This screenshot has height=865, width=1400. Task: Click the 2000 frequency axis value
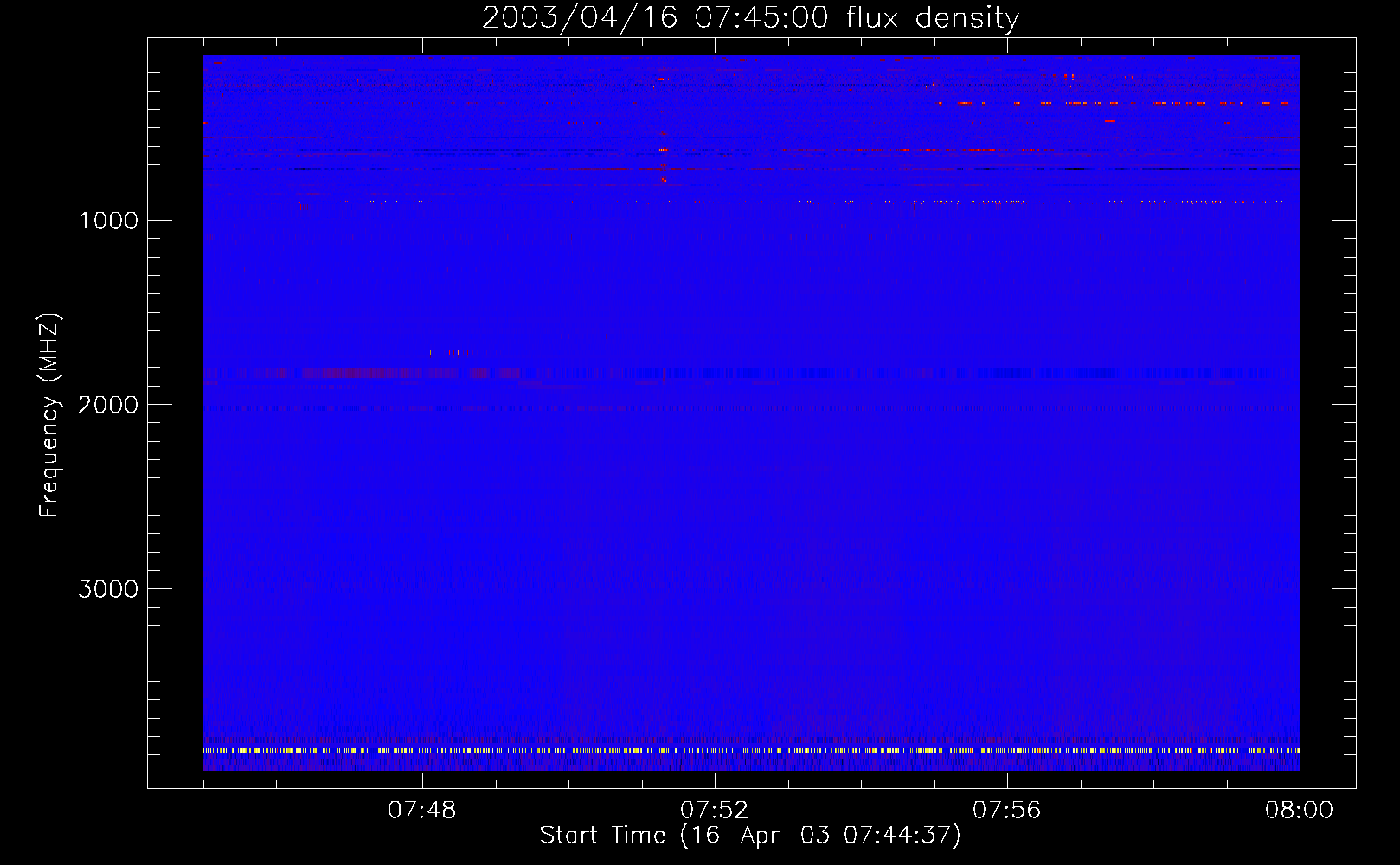point(108,405)
